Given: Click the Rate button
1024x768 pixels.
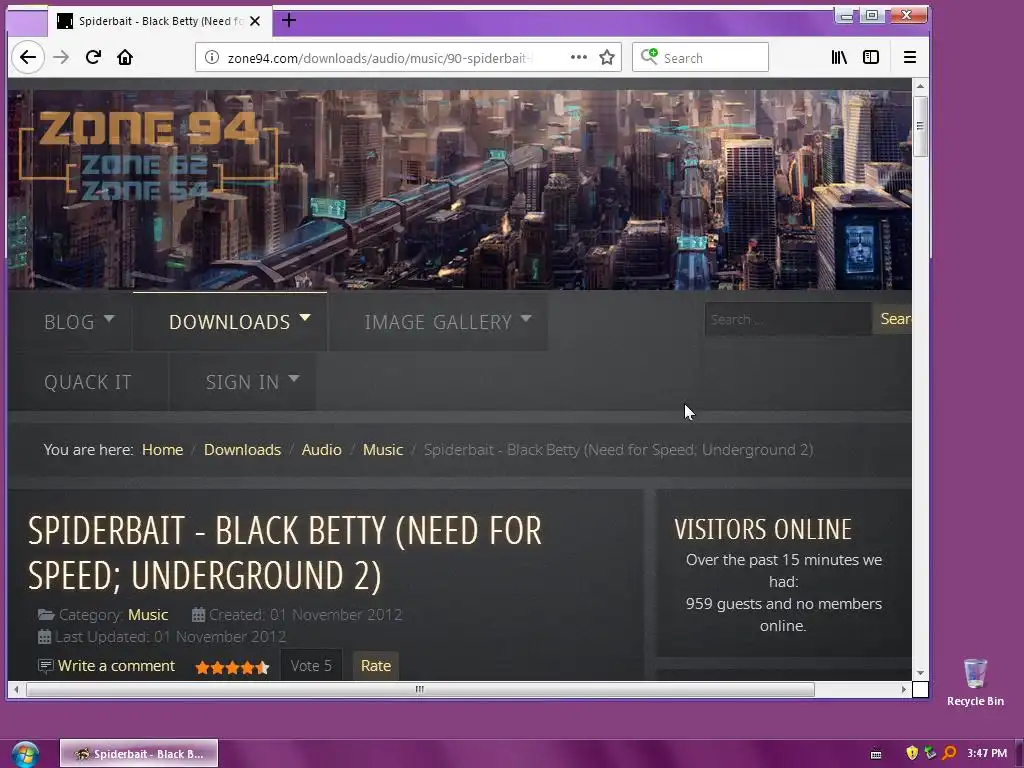Looking at the screenshot, I should click(376, 665).
